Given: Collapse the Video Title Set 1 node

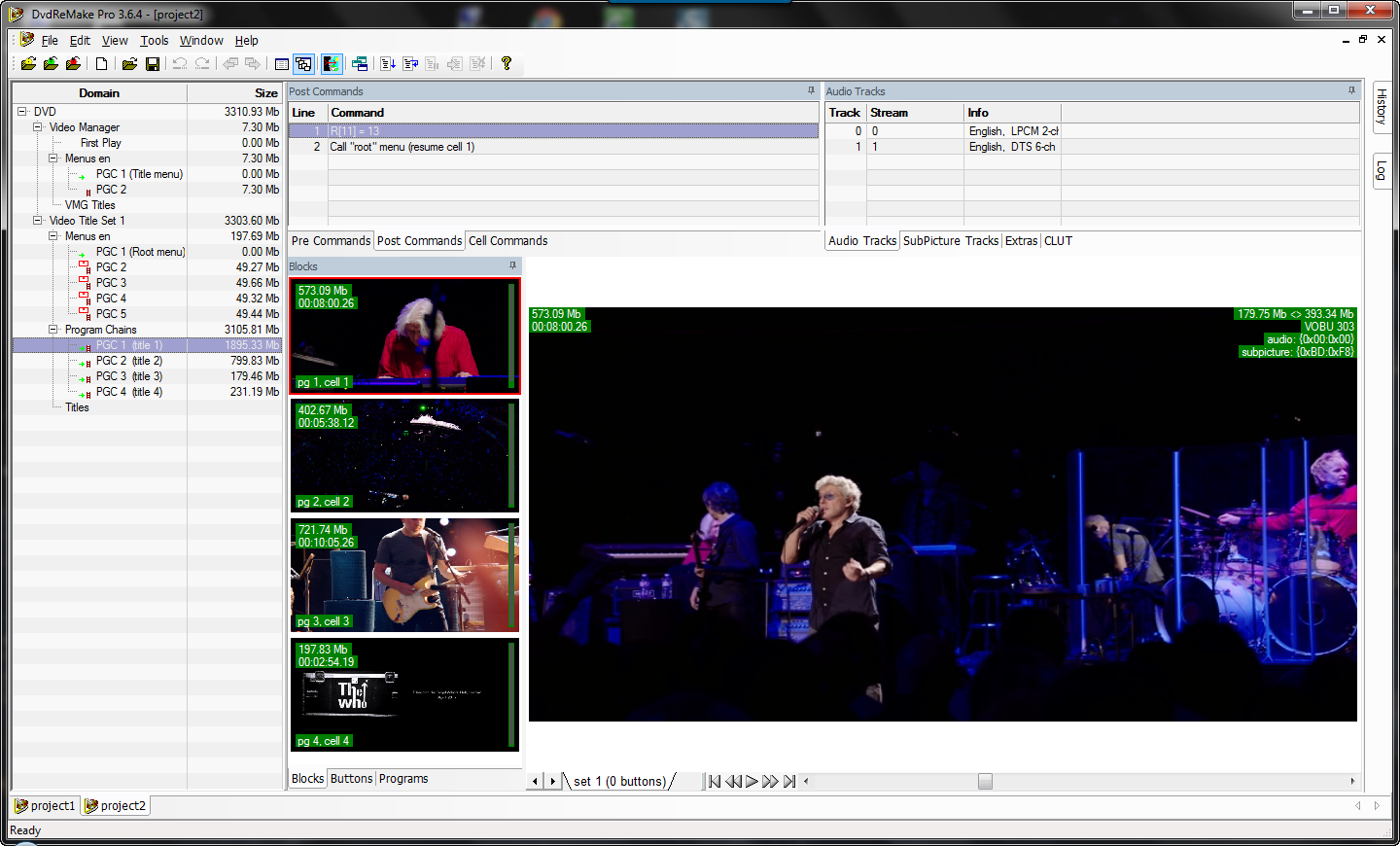Looking at the screenshot, I should [x=38, y=221].
